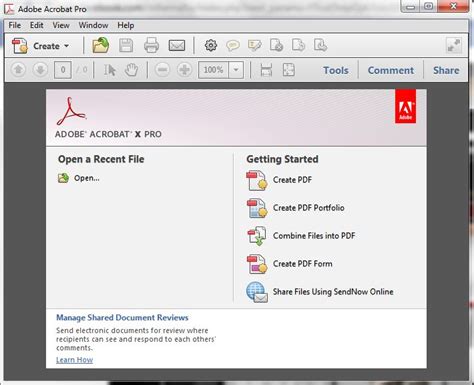The image size is (474, 385).
Task: Click Create PDF Portfolio link
Action: click(309, 208)
